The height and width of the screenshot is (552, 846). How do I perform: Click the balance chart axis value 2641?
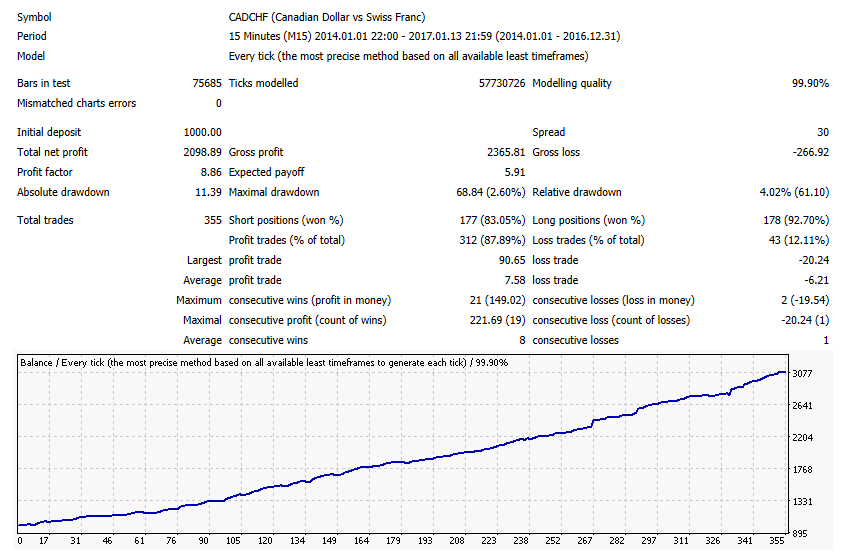tap(802, 405)
